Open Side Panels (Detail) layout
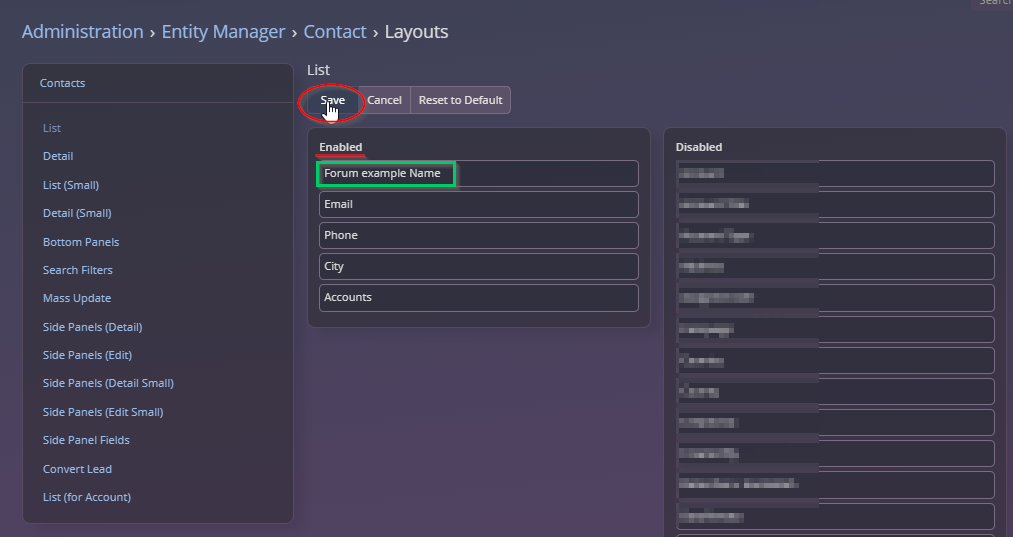The image size is (1013, 537). pos(92,327)
